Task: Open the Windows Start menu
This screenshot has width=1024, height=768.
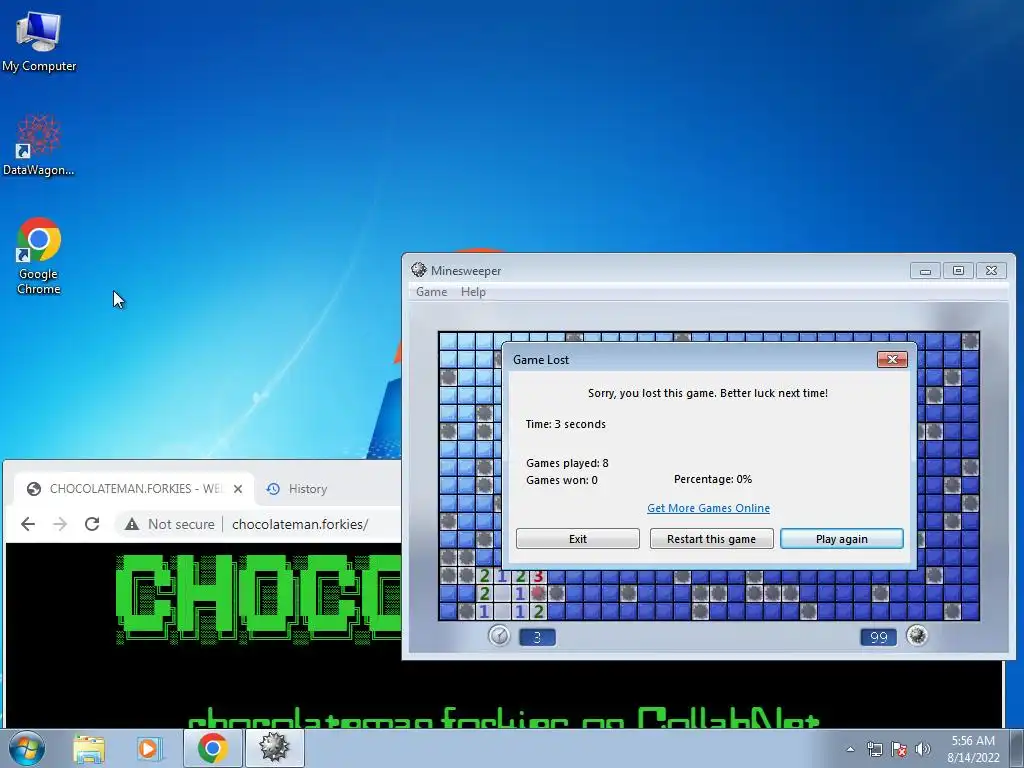Action: pyautogui.click(x=27, y=748)
